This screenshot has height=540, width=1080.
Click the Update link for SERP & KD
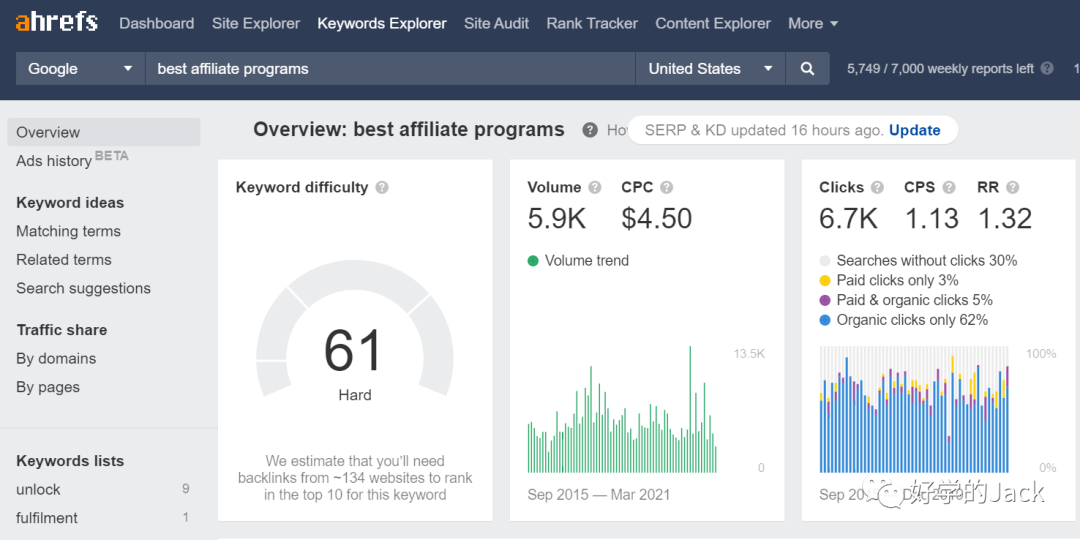click(914, 130)
